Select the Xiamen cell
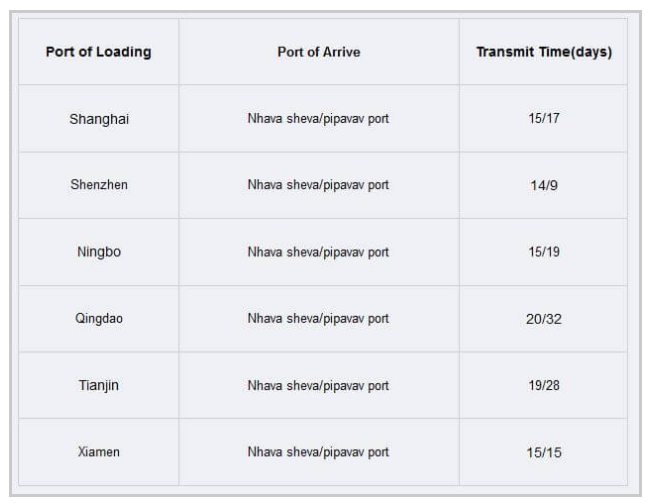Screen dimensions: 651x503 pyautogui.click(x=99, y=452)
